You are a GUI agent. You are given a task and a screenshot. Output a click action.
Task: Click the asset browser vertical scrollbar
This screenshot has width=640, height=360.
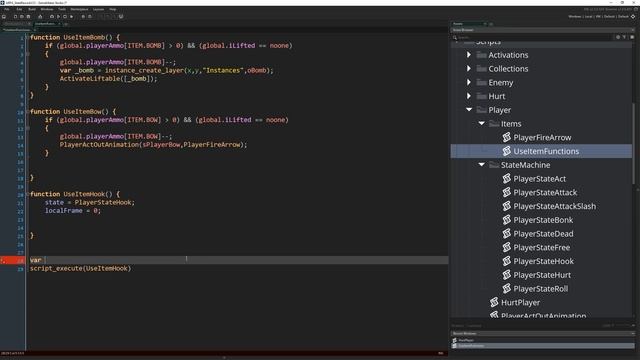[633, 143]
